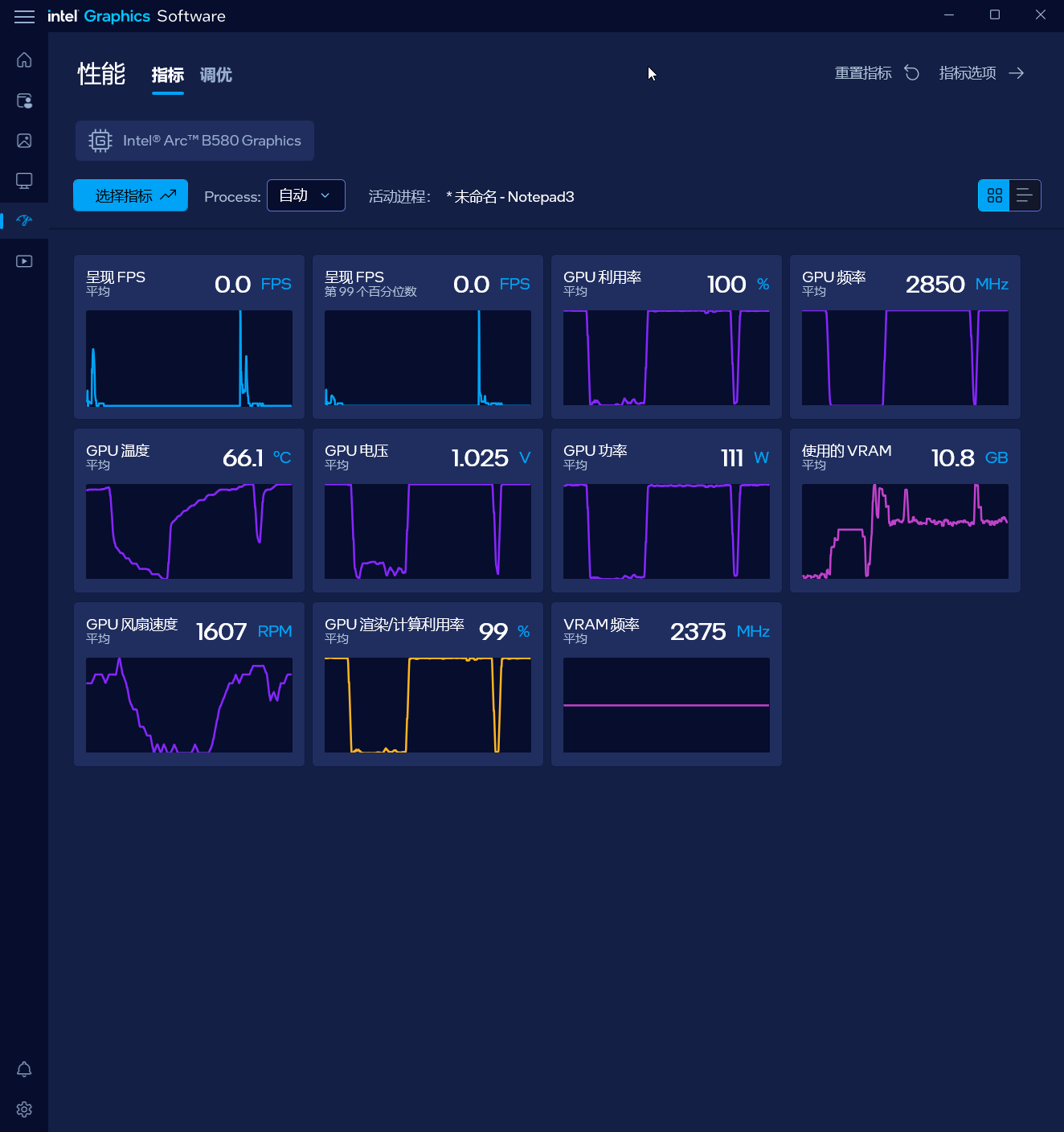Switch to the 调优 tab
The image size is (1064, 1132).
point(216,75)
